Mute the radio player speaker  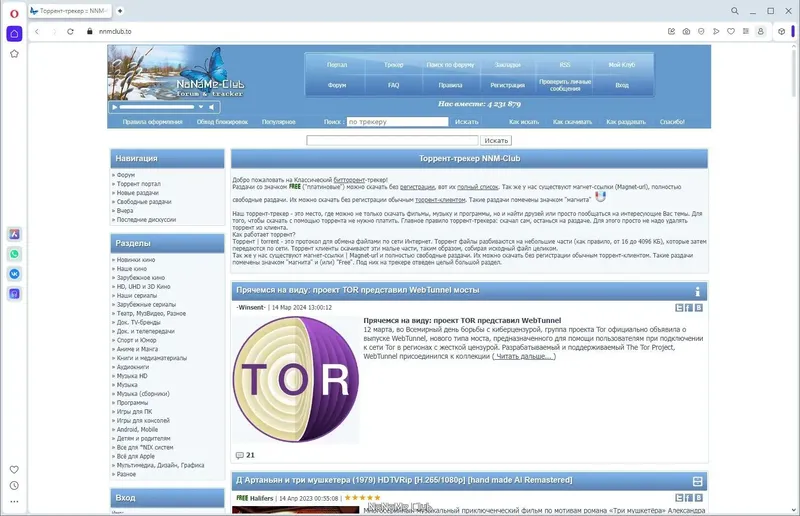pyautogui.click(x=212, y=107)
